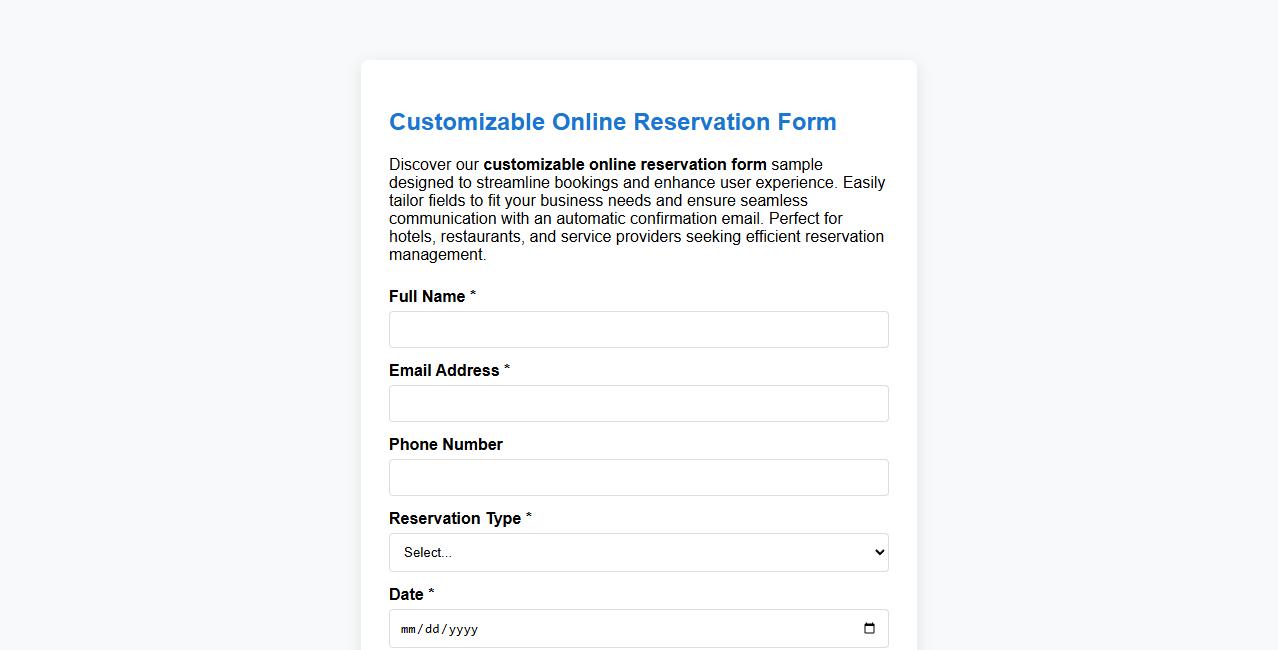The width and height of the screenshot is (1278, 650).
Task: Click the "Customizable Online Reservation Form" heading
Action: pyautogui.click(x=613, y=122)
